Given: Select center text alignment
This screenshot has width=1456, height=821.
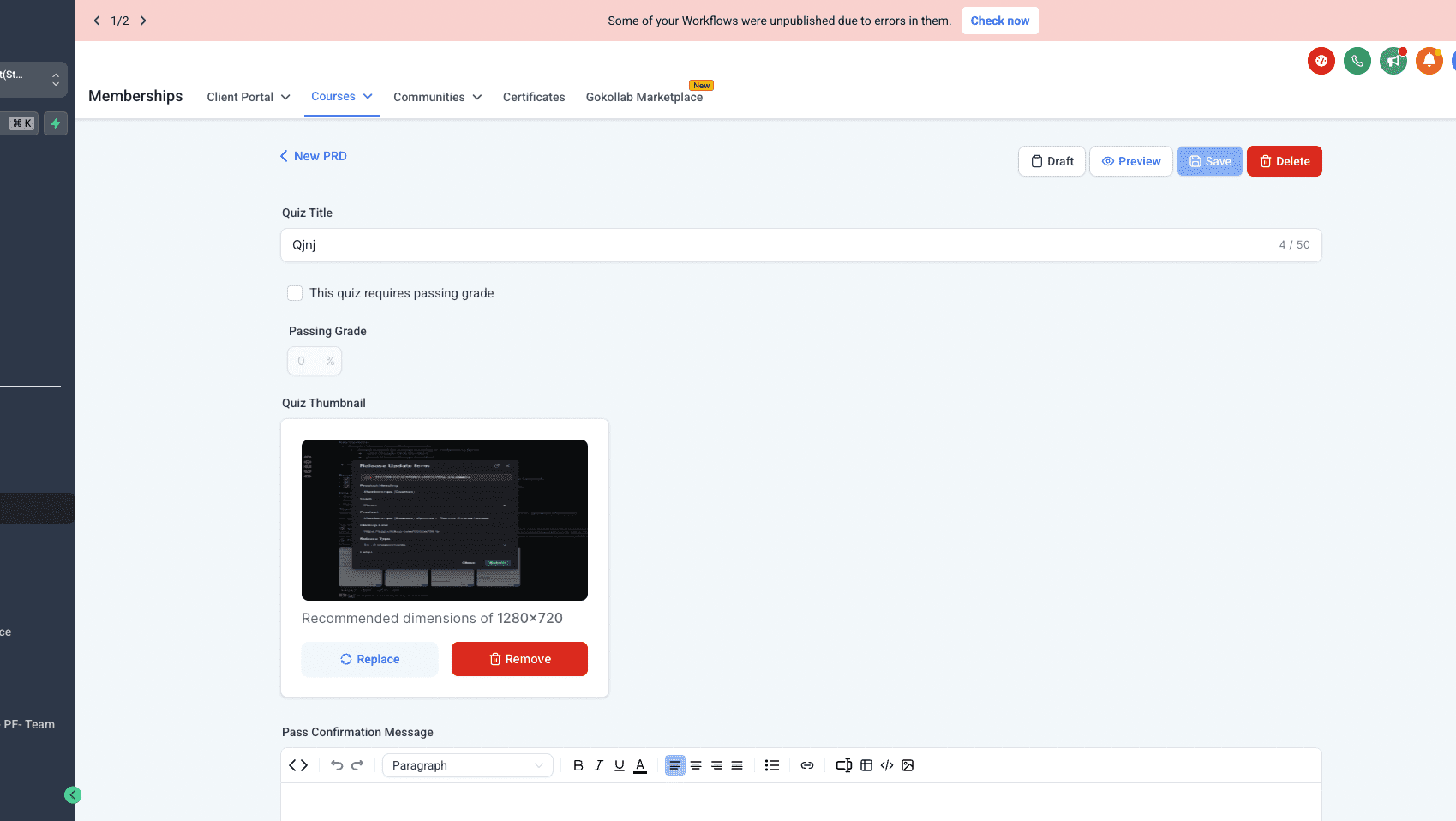Looking at the screenshot, I should [x=696, y=765].
